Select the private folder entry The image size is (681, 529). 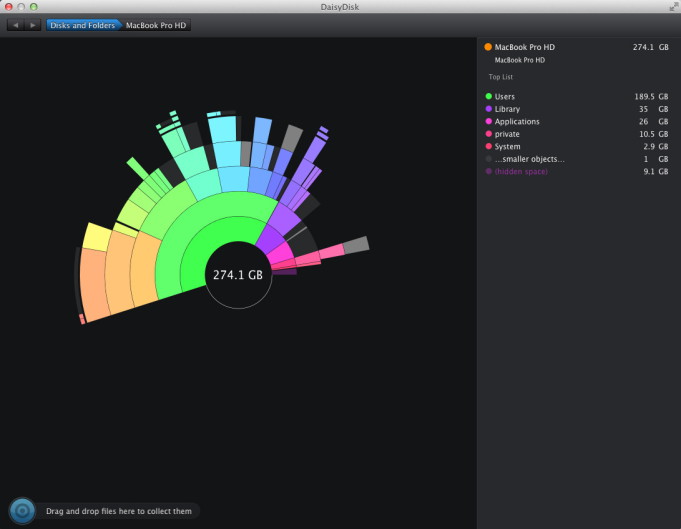tap(507, 134)
